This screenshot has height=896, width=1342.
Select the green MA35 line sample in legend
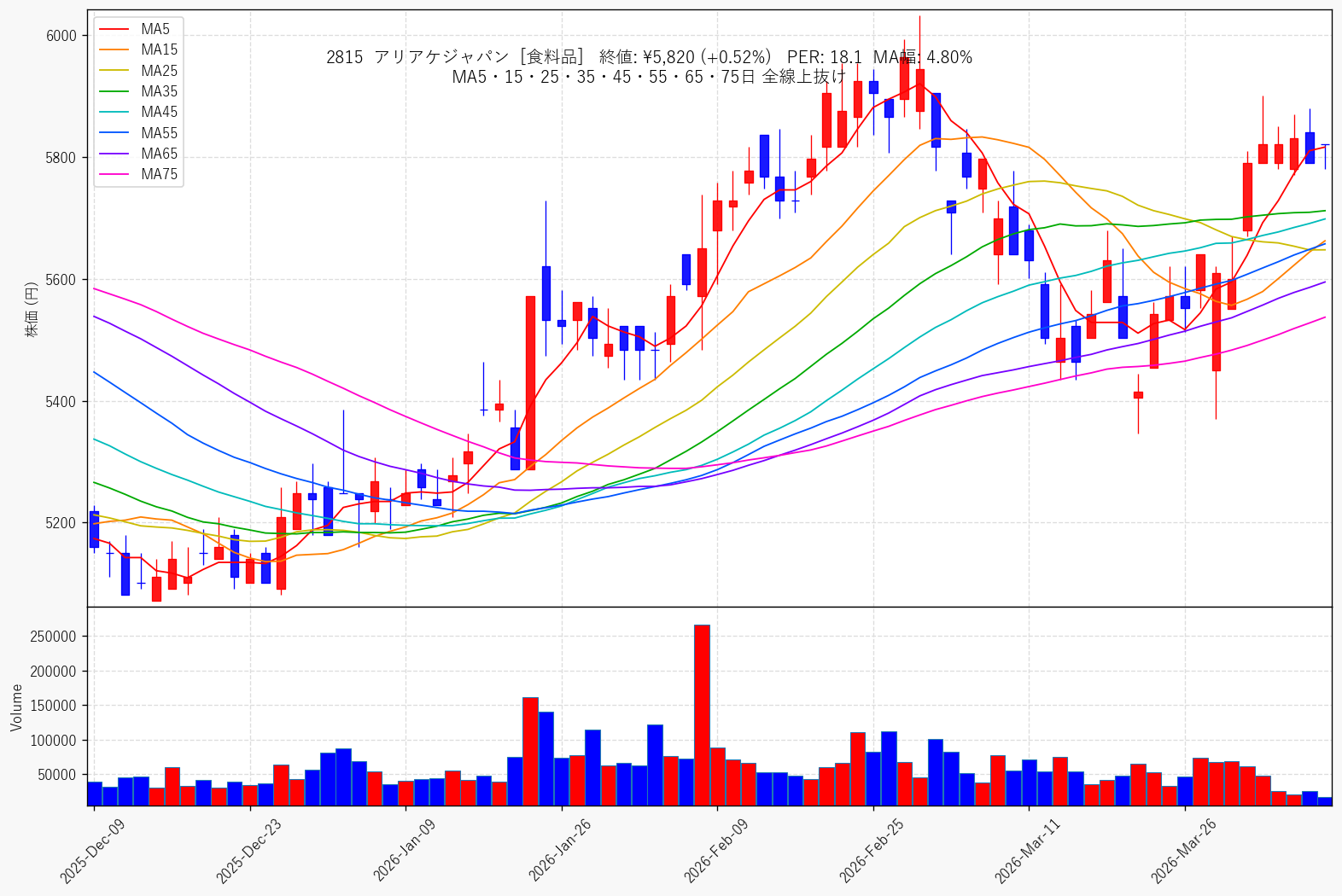tap(114, 91)
